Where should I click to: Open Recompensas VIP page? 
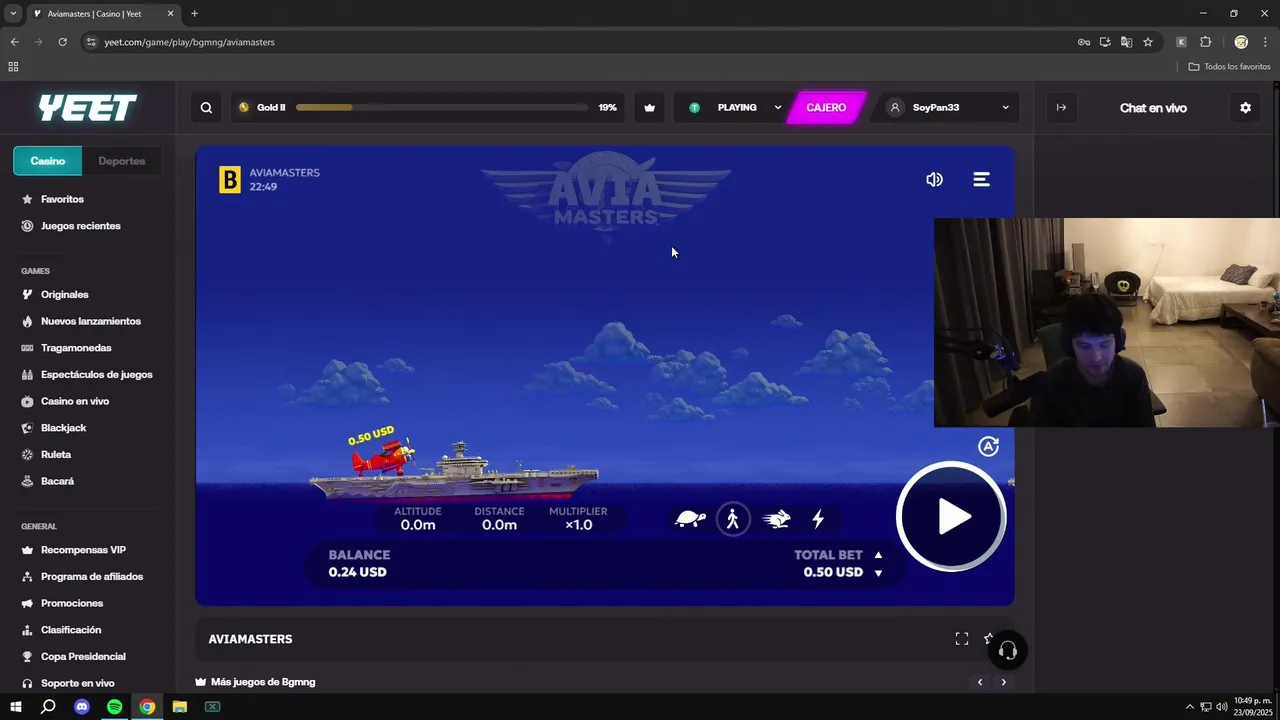tap(83, 550)
